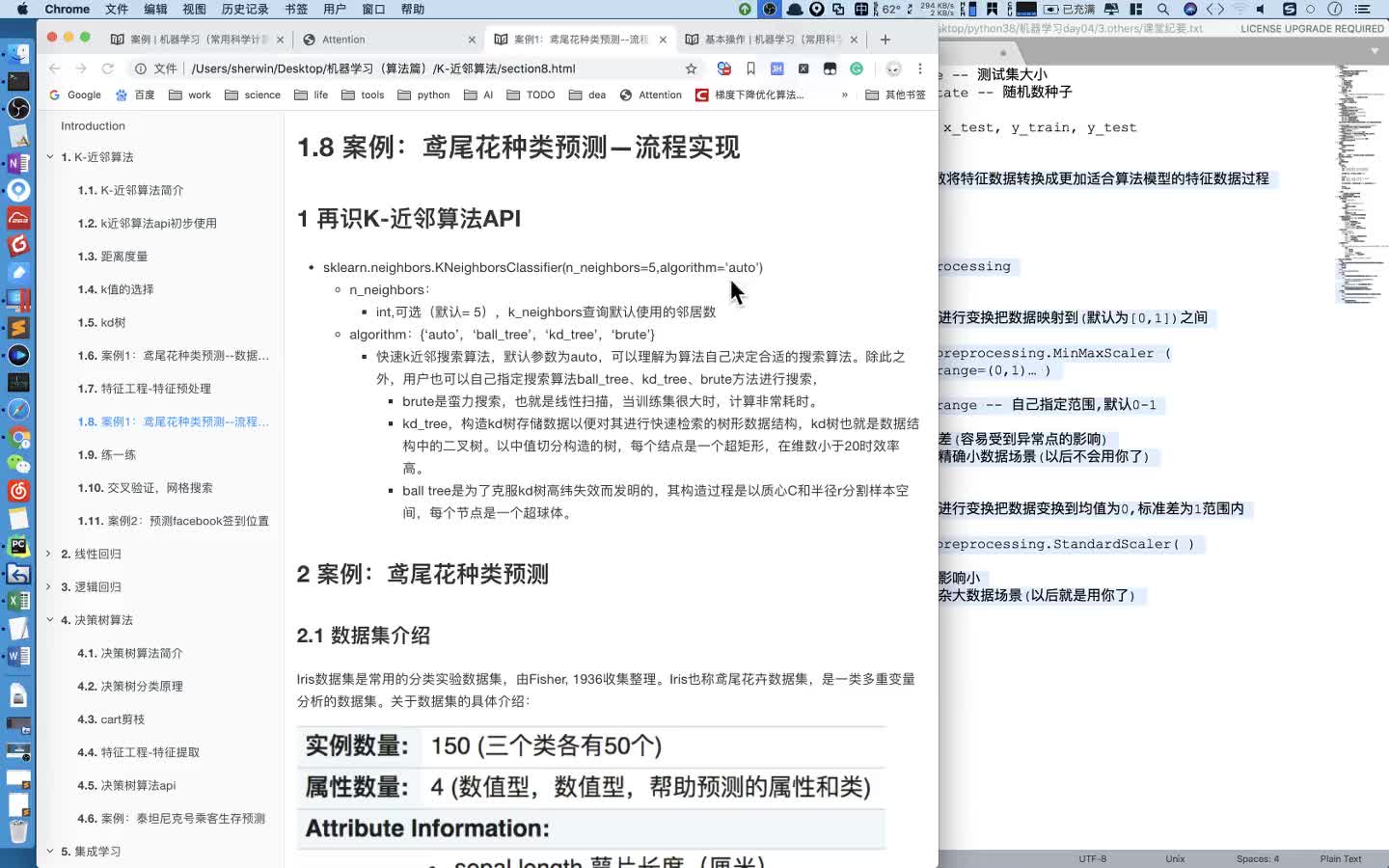The height and width of the screenshot is (868, 1389).
Task: Collapse the 5. 集成学习 section
Action: pos(50,852)
